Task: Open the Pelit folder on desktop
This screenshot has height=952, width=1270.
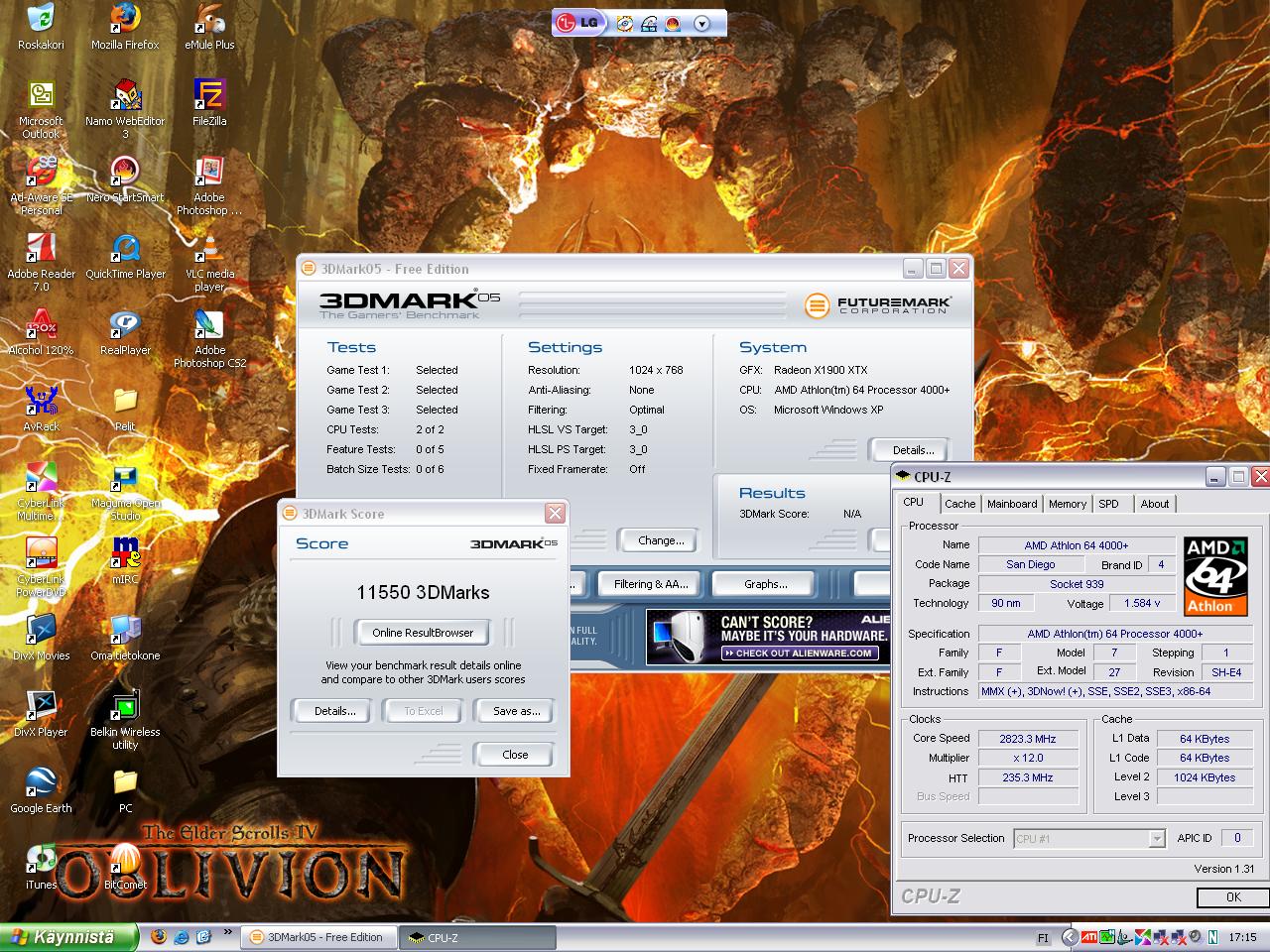Action: coord(125,409)
